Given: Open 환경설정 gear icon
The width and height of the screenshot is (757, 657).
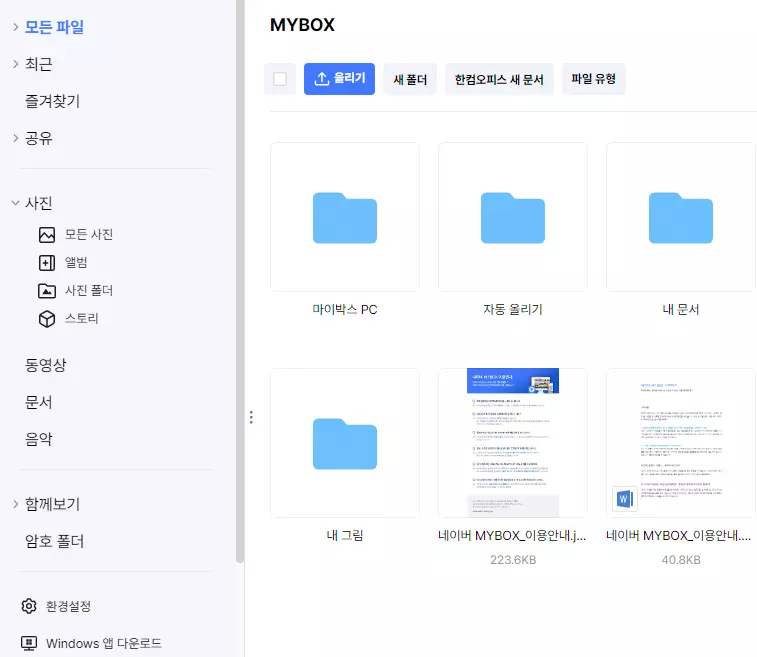Looking at the screenshot, I should (x=29, y=606).
